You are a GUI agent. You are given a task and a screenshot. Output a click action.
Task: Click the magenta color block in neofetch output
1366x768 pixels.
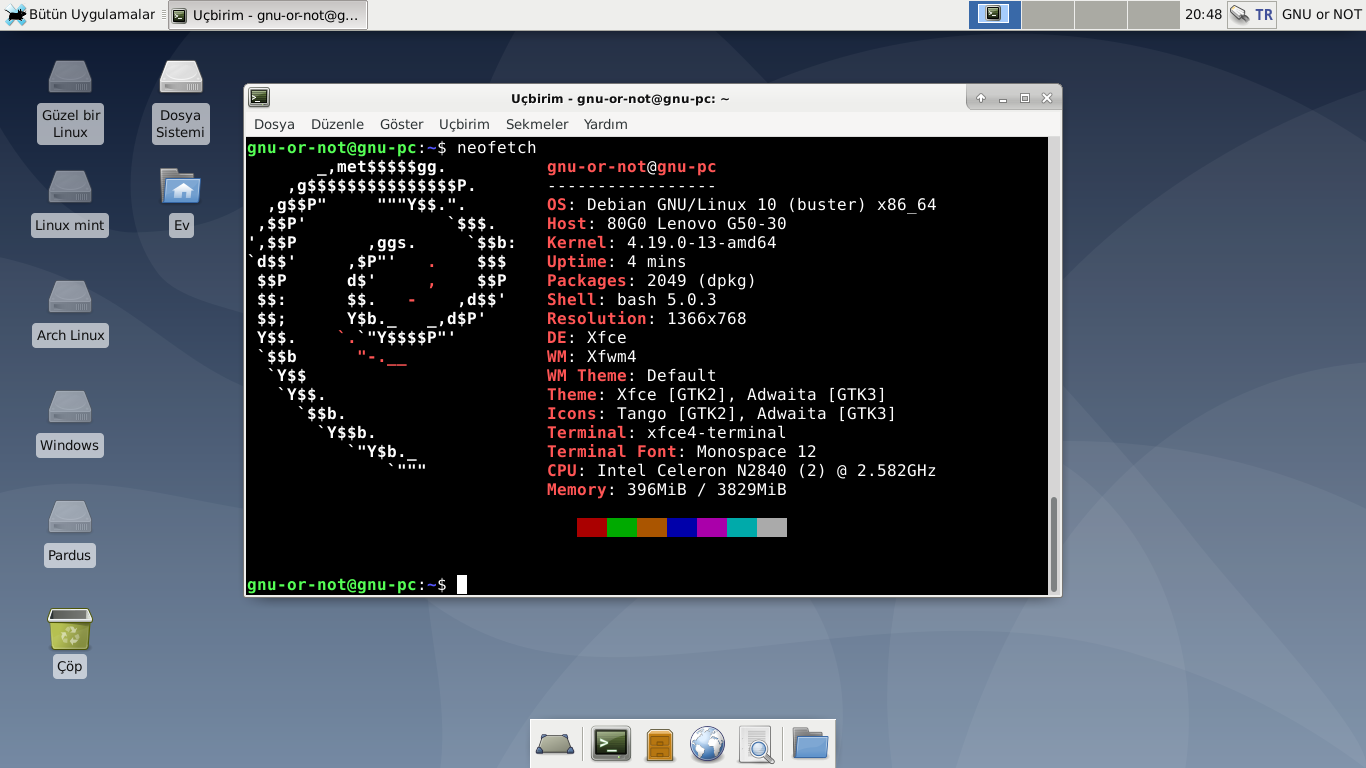pyautogui.click(x=712, y=527)
